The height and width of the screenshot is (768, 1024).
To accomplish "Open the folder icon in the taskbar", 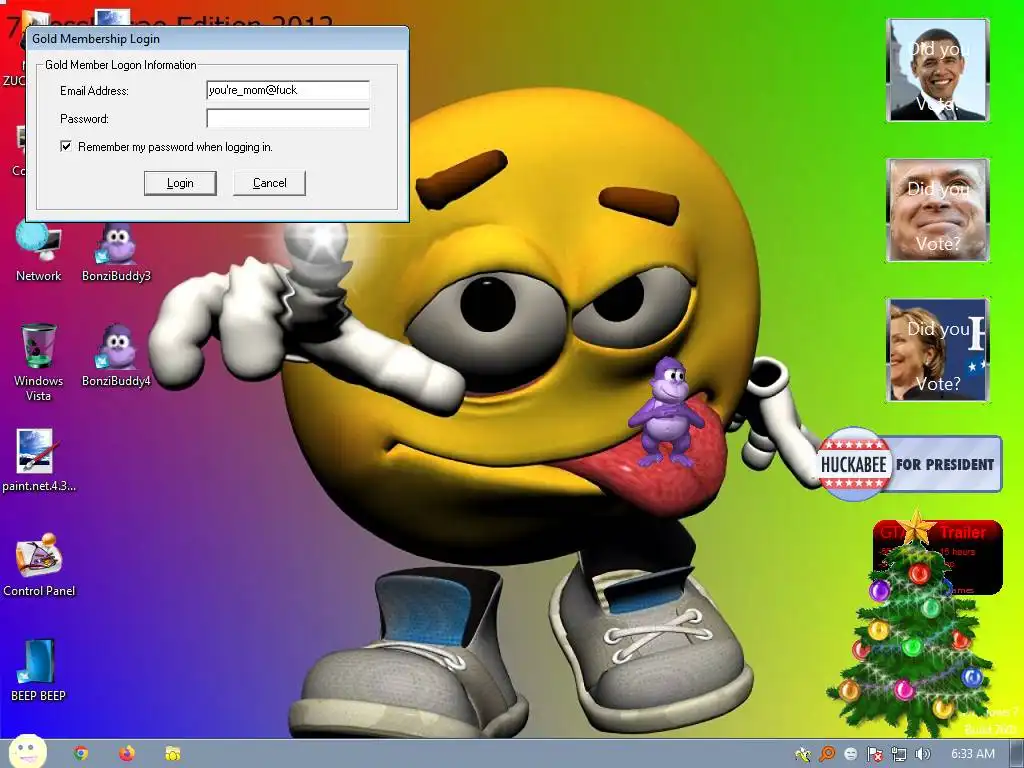I will (172, 754).
